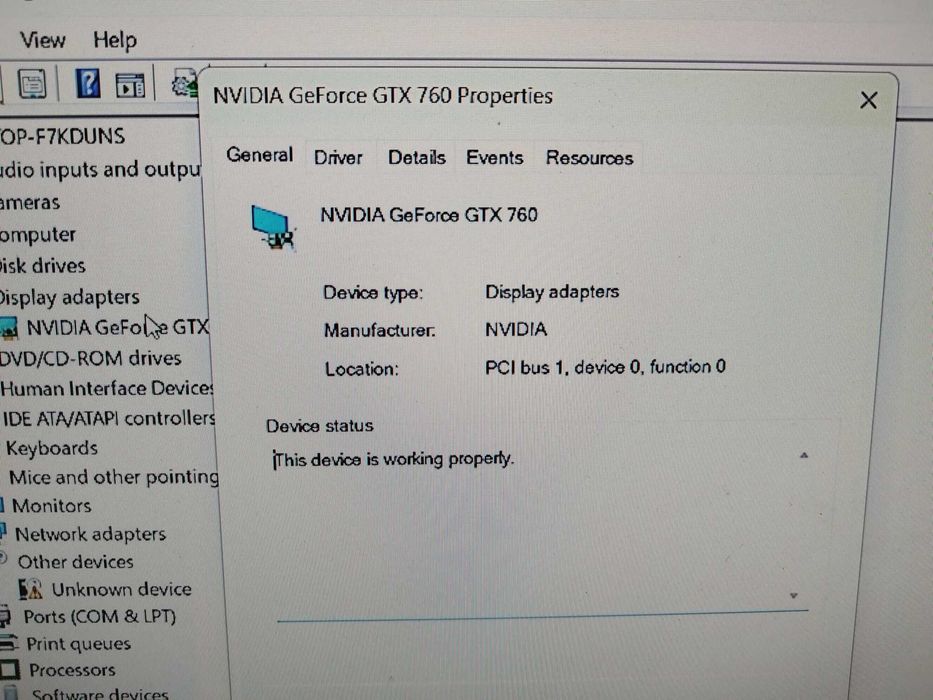Select the Network adapters category
Viewport: 933px width, 700px height.
coord(90,535)
